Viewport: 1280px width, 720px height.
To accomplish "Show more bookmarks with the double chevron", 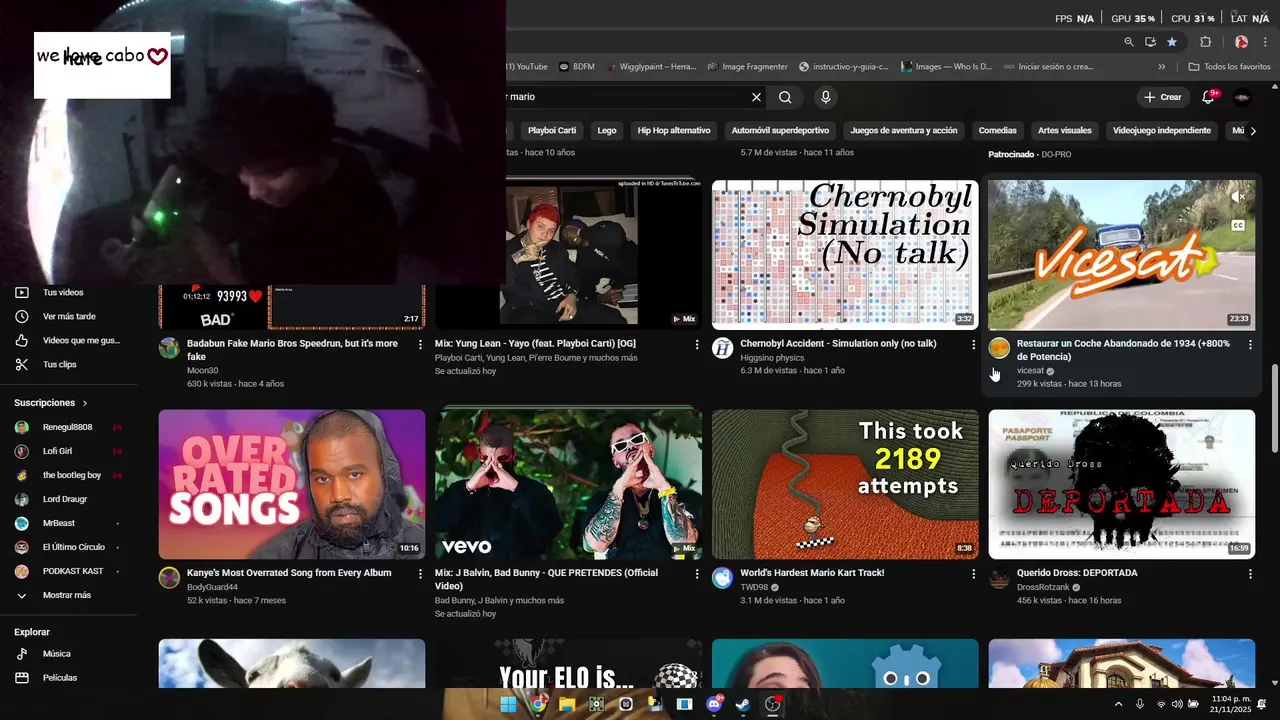I will point(1161,66).
